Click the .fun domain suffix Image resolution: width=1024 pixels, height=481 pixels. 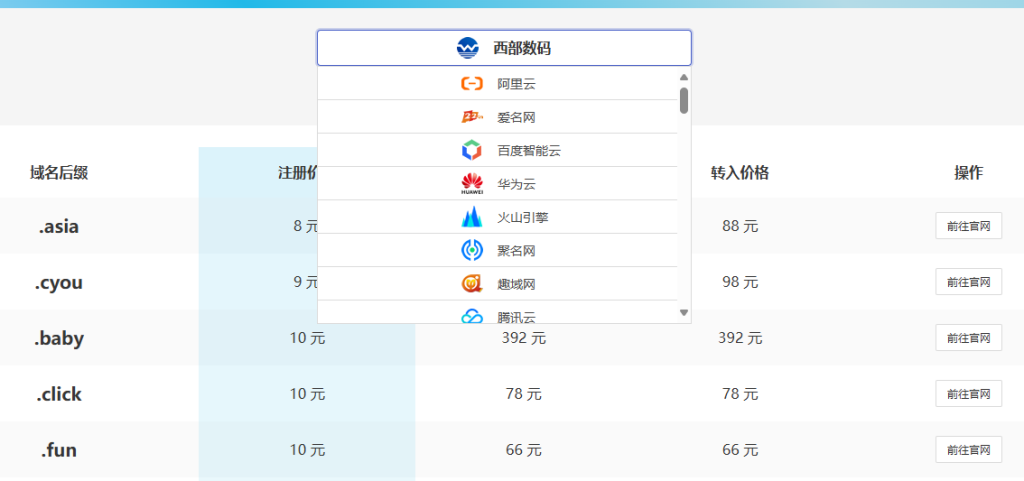click(x=59, y=450)
